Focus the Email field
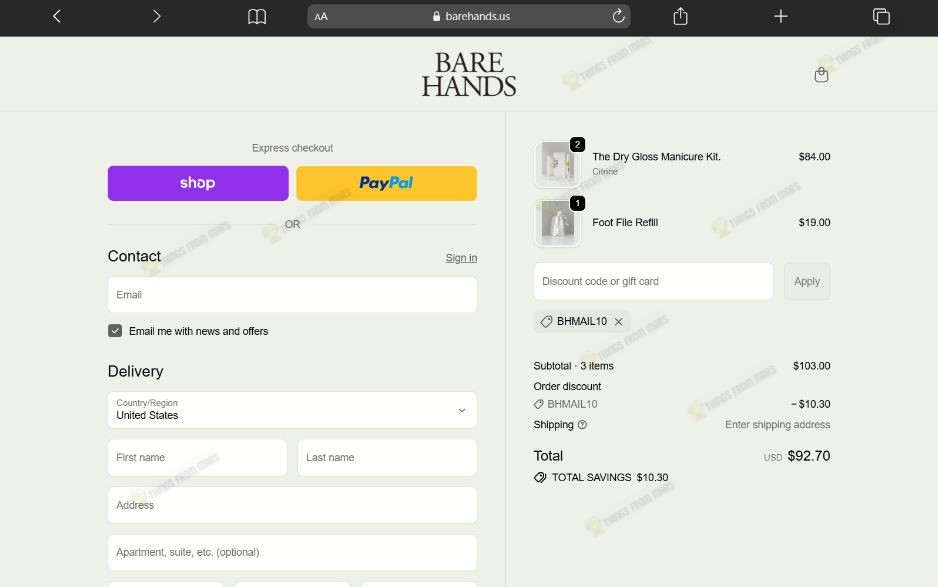The image size is (938, 587). tap(292, 294)
